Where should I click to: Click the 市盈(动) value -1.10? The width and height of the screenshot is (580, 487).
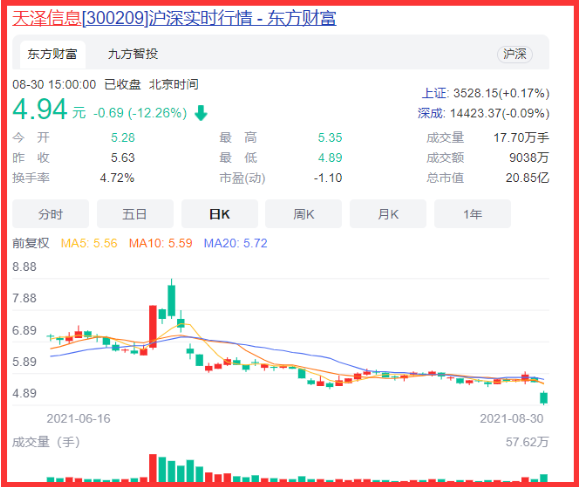pos(328,178)
